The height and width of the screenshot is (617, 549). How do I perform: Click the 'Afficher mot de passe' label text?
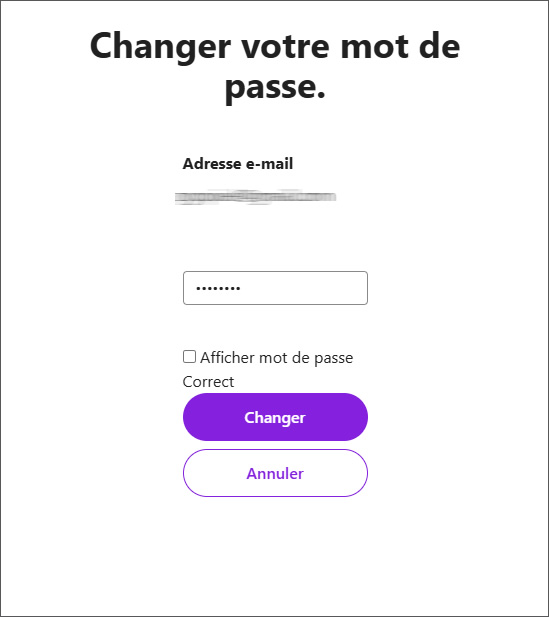point(276,358)
